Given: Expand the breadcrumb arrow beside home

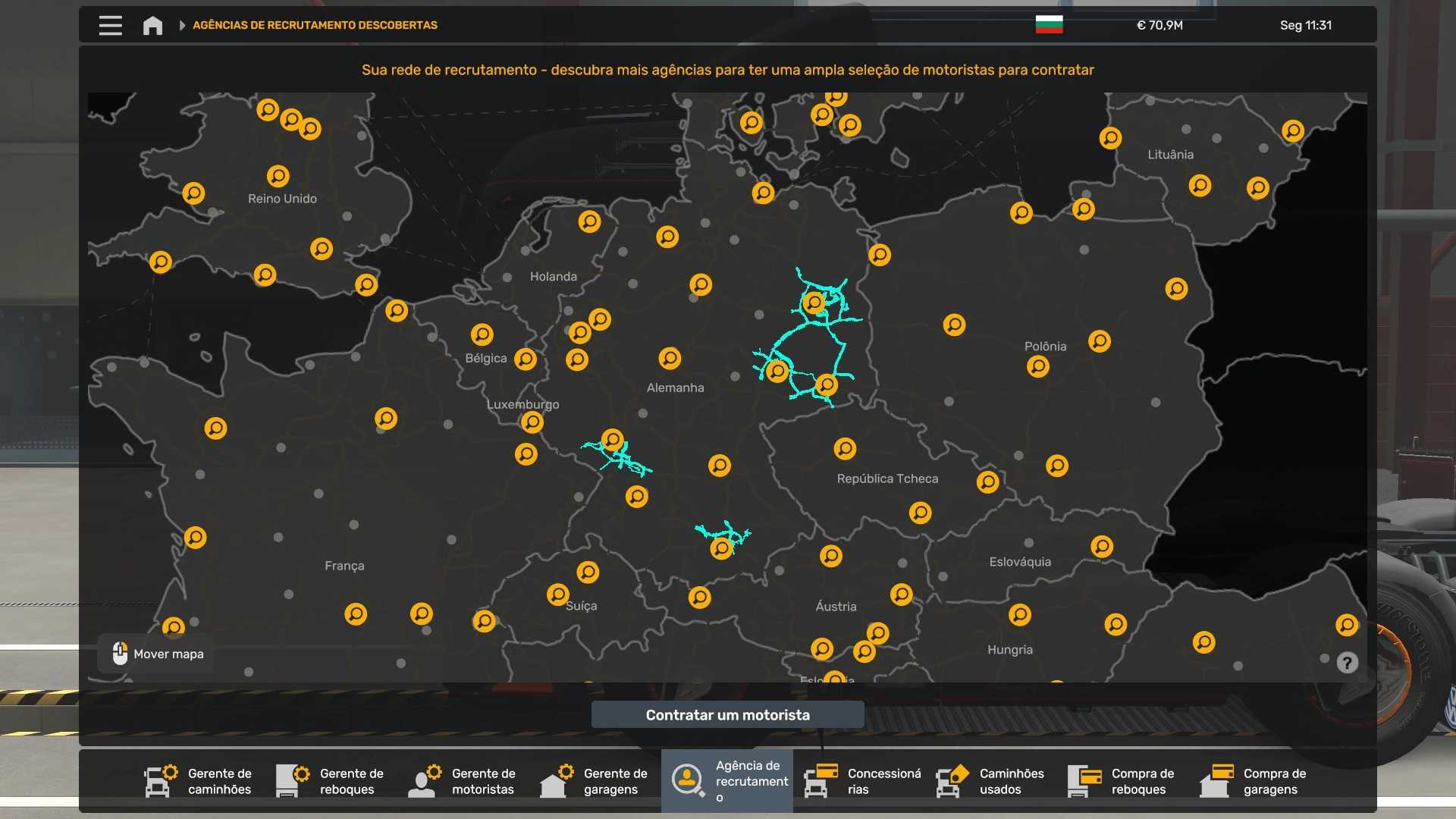Looking at the screenshot, I should pyautogui.click(x=182, y=25).
